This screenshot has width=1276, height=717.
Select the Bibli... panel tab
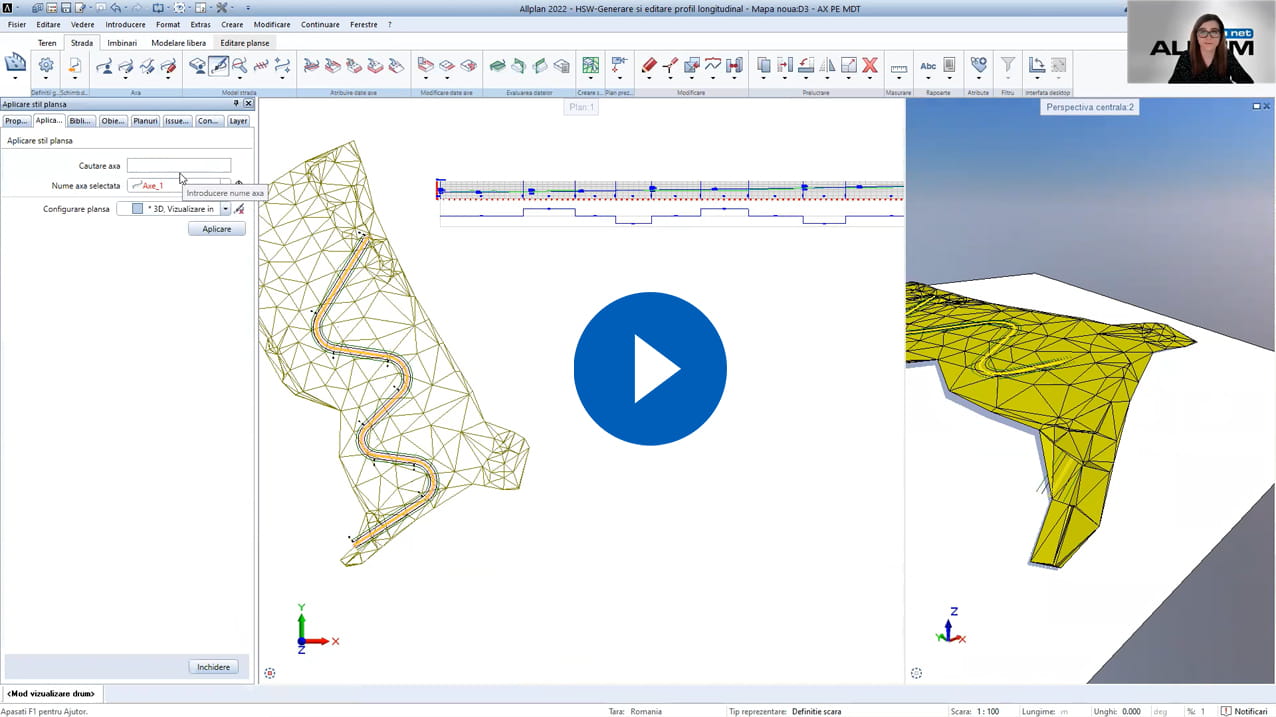[80, 121]
